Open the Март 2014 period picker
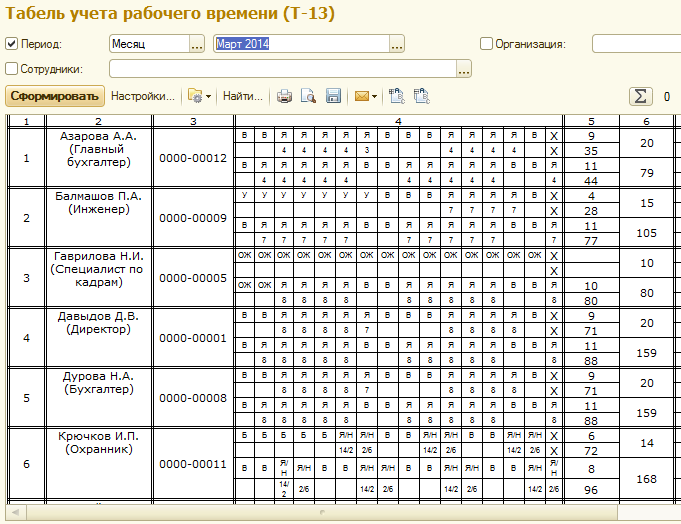This screenshot has width=681, height=524. tap(397, 44)
